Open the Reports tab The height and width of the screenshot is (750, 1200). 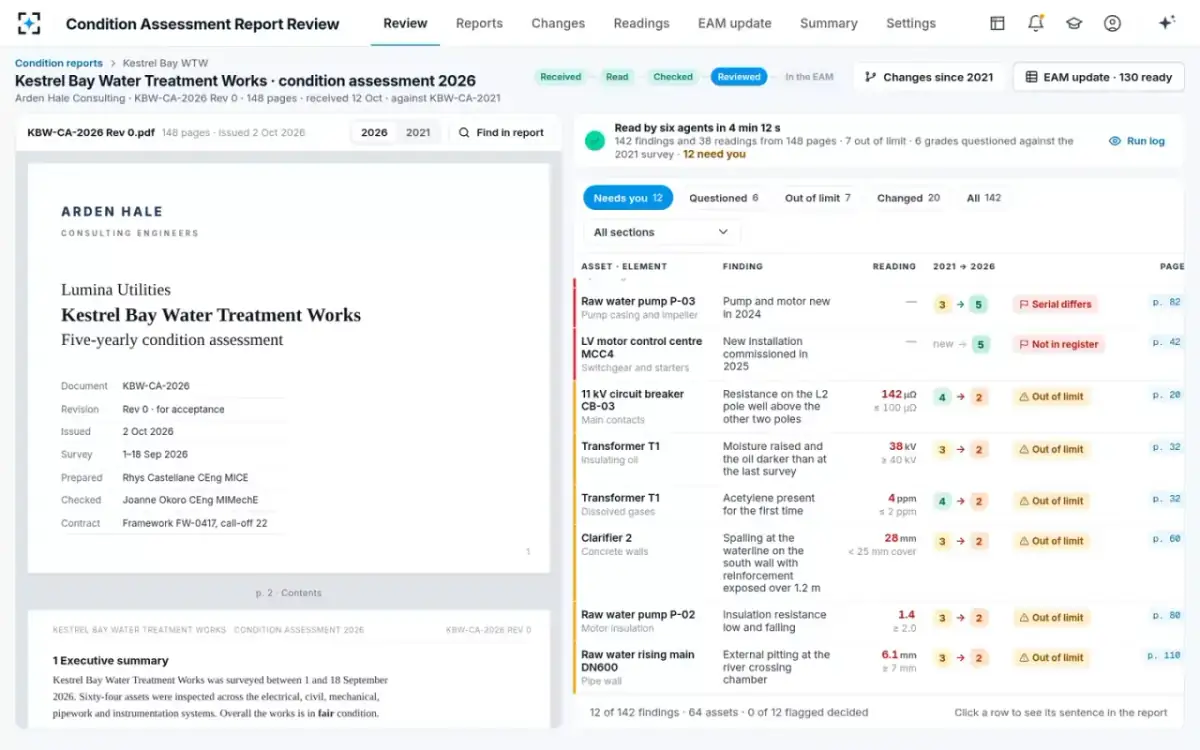479,23
